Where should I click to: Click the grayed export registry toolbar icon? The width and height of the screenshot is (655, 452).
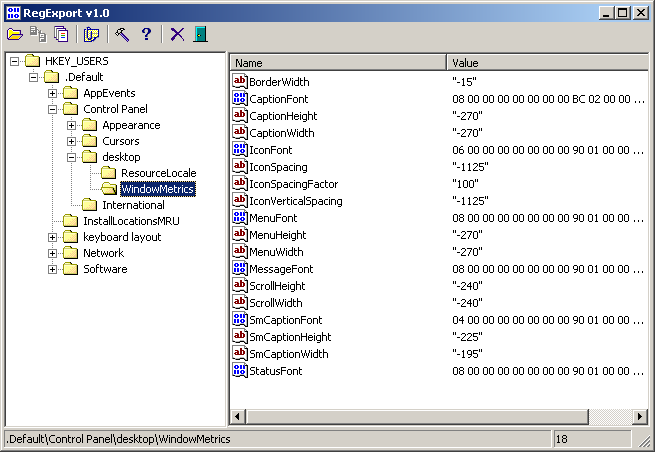(38, 34)
